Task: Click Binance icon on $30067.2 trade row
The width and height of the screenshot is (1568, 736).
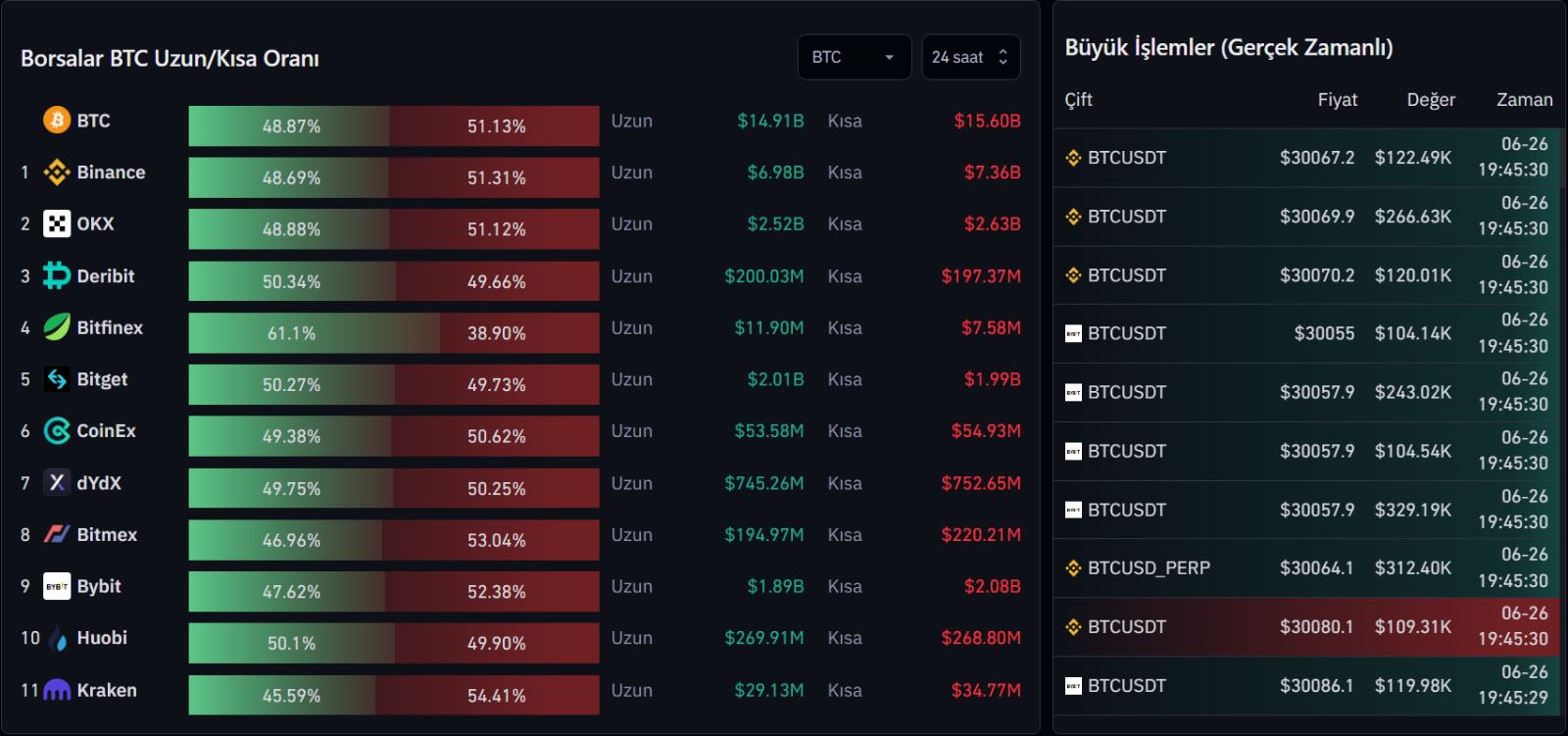Action: pos(1073,158)
